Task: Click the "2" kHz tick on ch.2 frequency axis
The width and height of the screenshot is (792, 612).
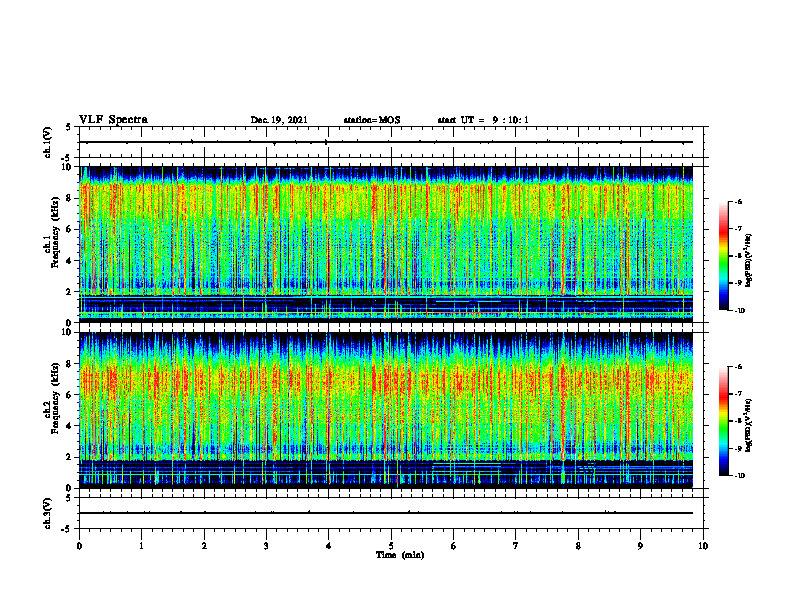Action: [x=70, y=457]
